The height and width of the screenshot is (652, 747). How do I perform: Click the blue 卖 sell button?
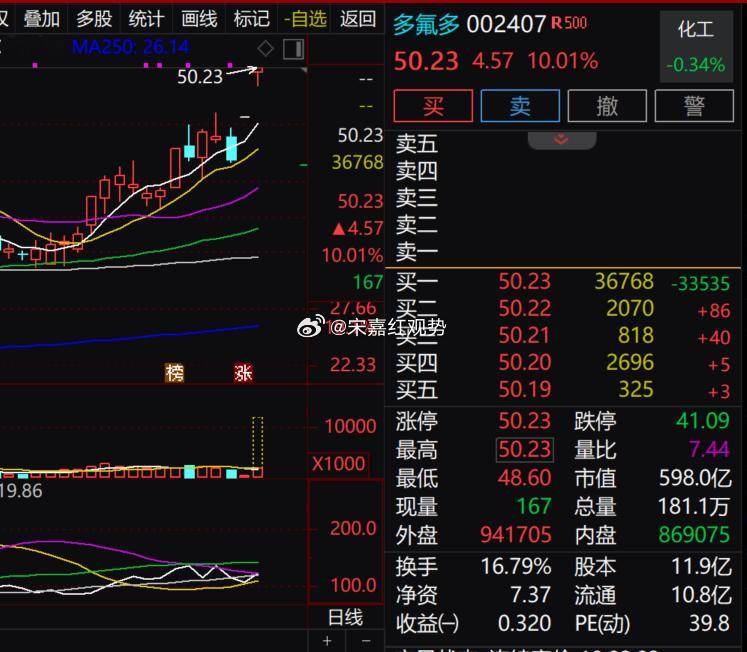pos(520,106)
